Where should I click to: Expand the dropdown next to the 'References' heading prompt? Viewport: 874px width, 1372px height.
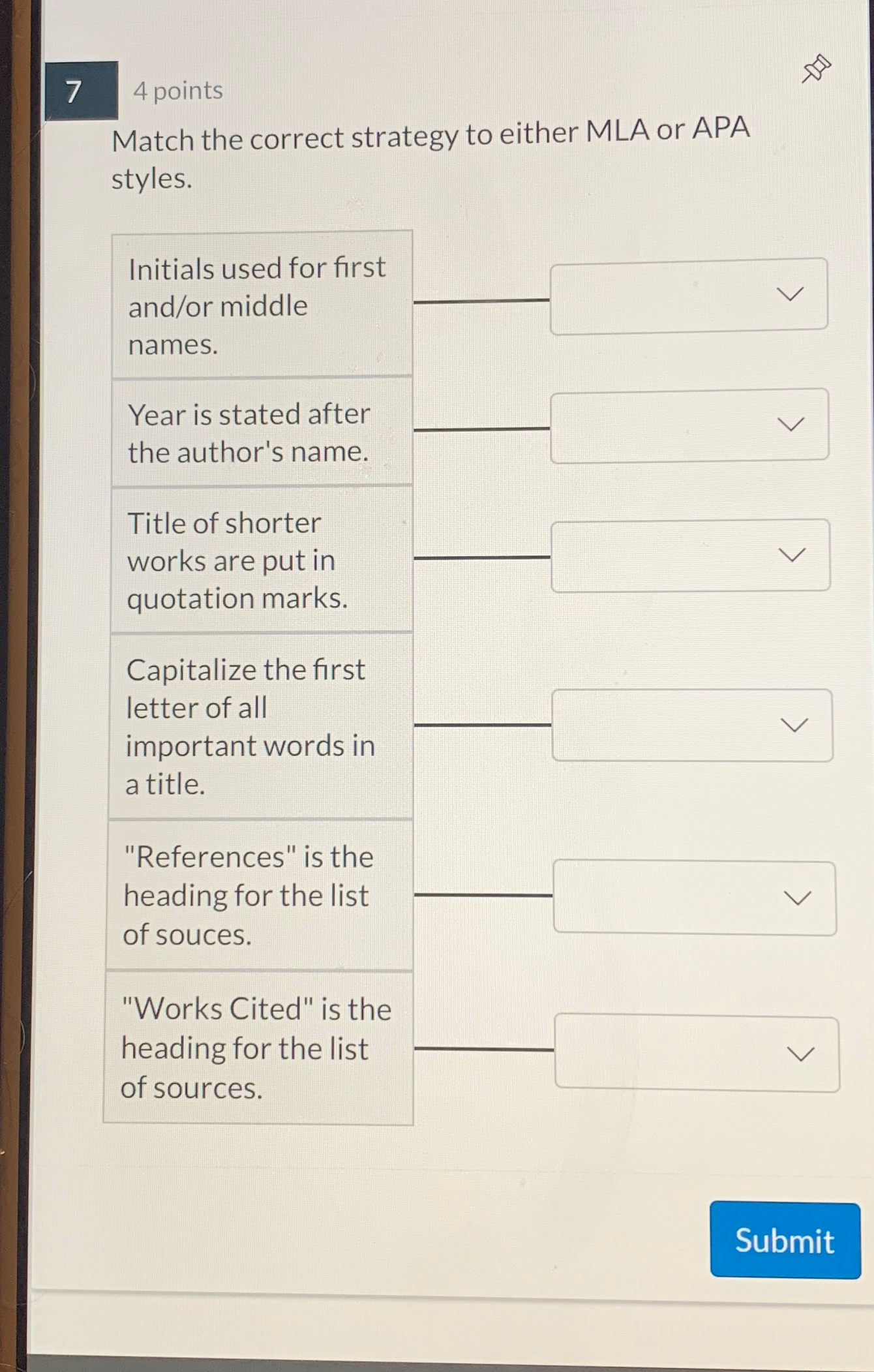695,898
